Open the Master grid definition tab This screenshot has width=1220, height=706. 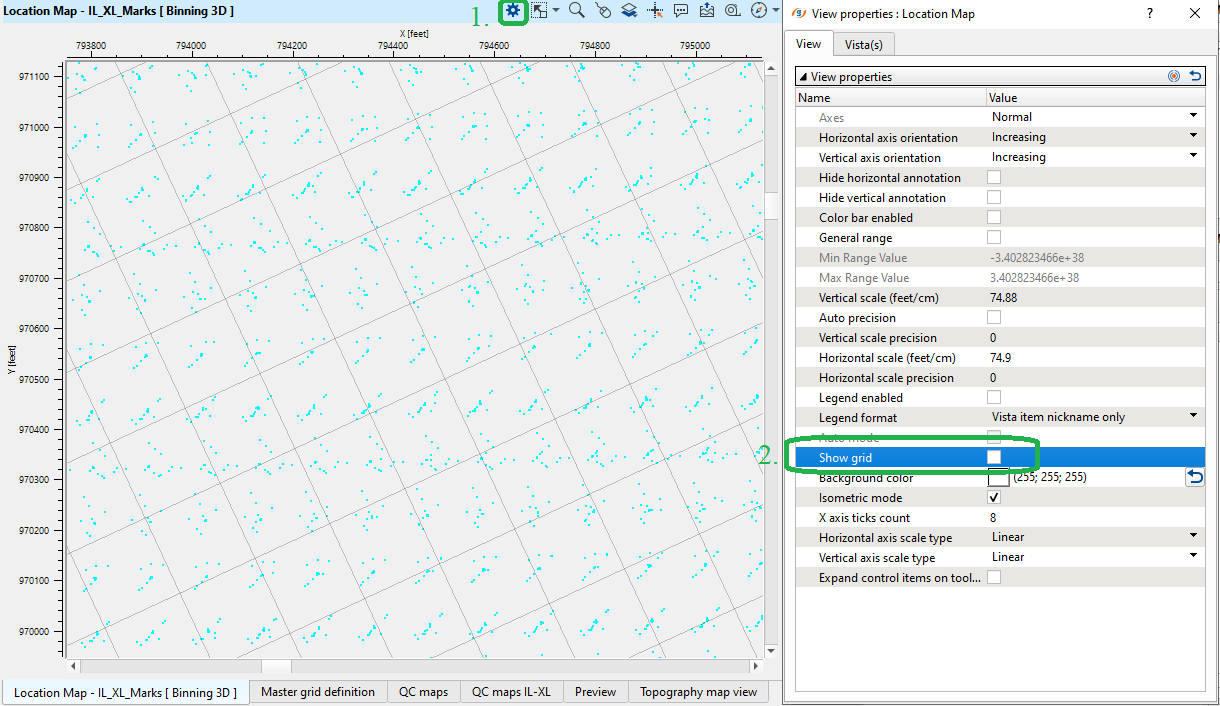pyautogui.click(x=318, y=692)
